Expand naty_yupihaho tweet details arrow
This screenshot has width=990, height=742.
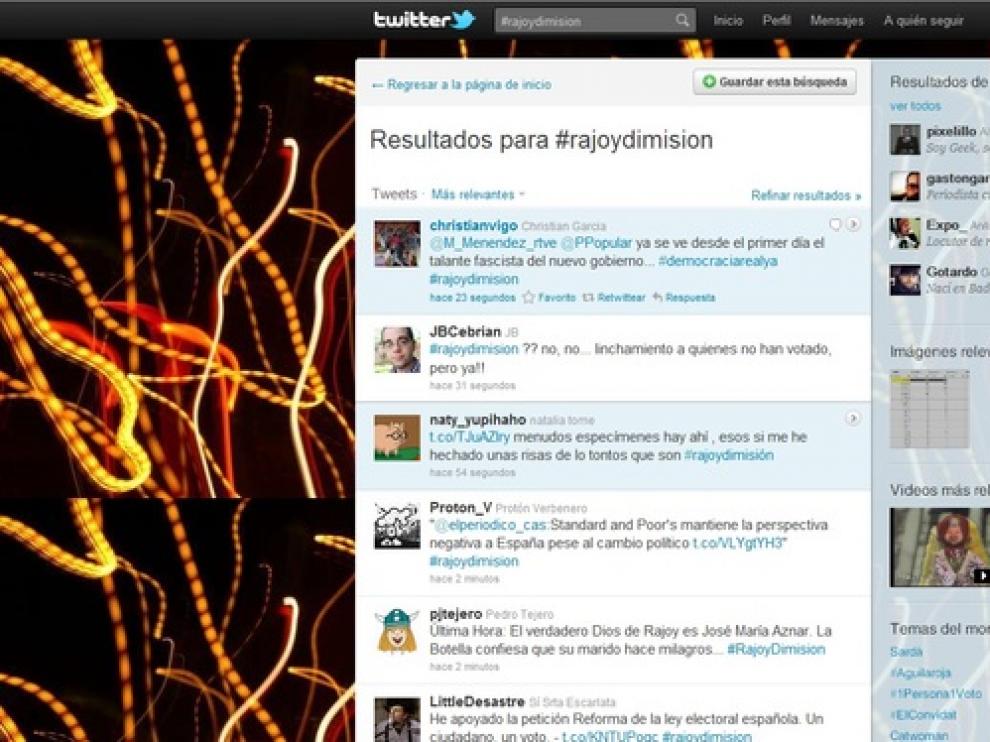pos(853,418)
